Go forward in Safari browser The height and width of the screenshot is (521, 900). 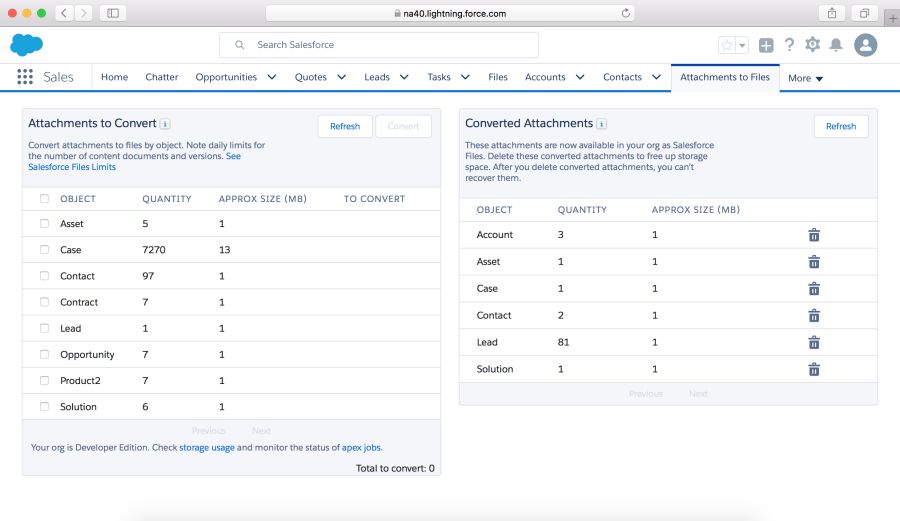[83, 13]
